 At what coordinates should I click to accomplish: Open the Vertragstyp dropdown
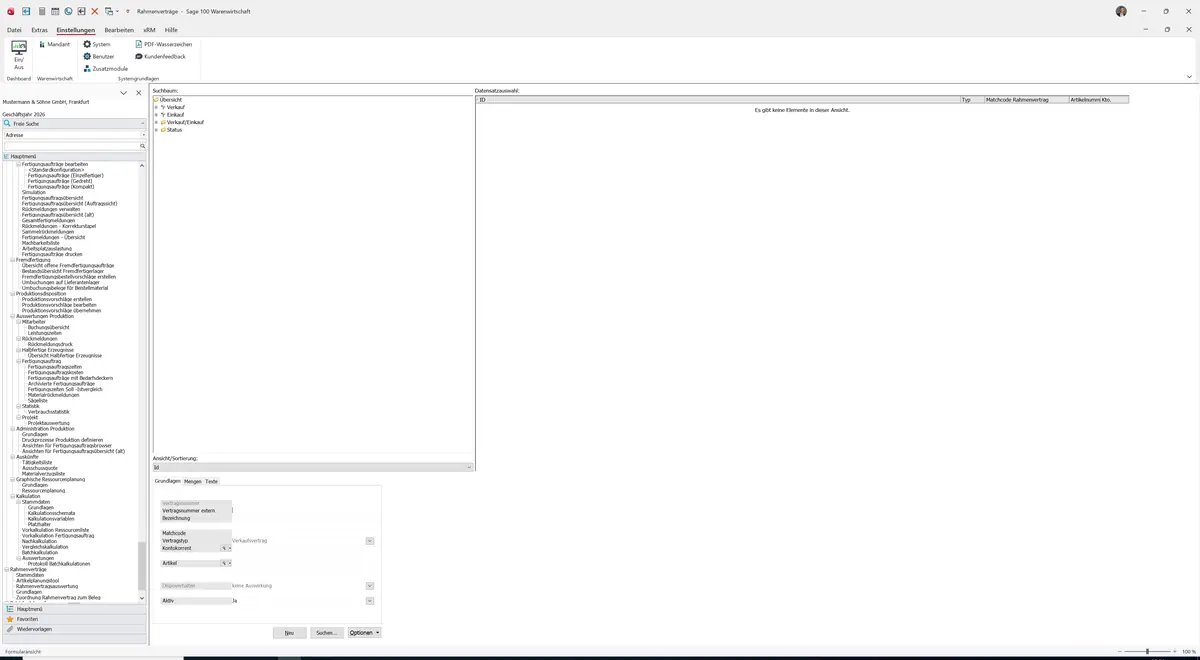[x=369, y=541]
